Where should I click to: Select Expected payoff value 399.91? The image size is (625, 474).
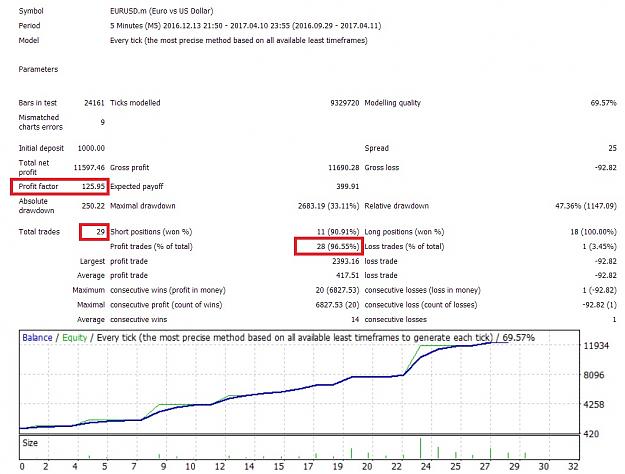click(x=348, y=186)
